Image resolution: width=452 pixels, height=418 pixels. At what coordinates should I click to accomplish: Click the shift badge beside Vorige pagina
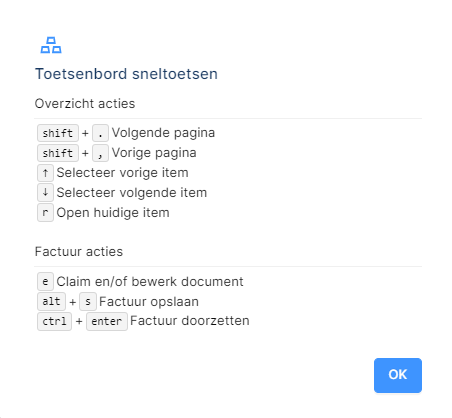click(x=58, y=153)
